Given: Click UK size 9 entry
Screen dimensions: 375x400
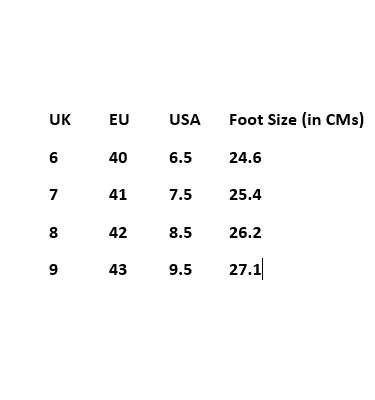Looking at the screenshot, I should click(54, 269).
